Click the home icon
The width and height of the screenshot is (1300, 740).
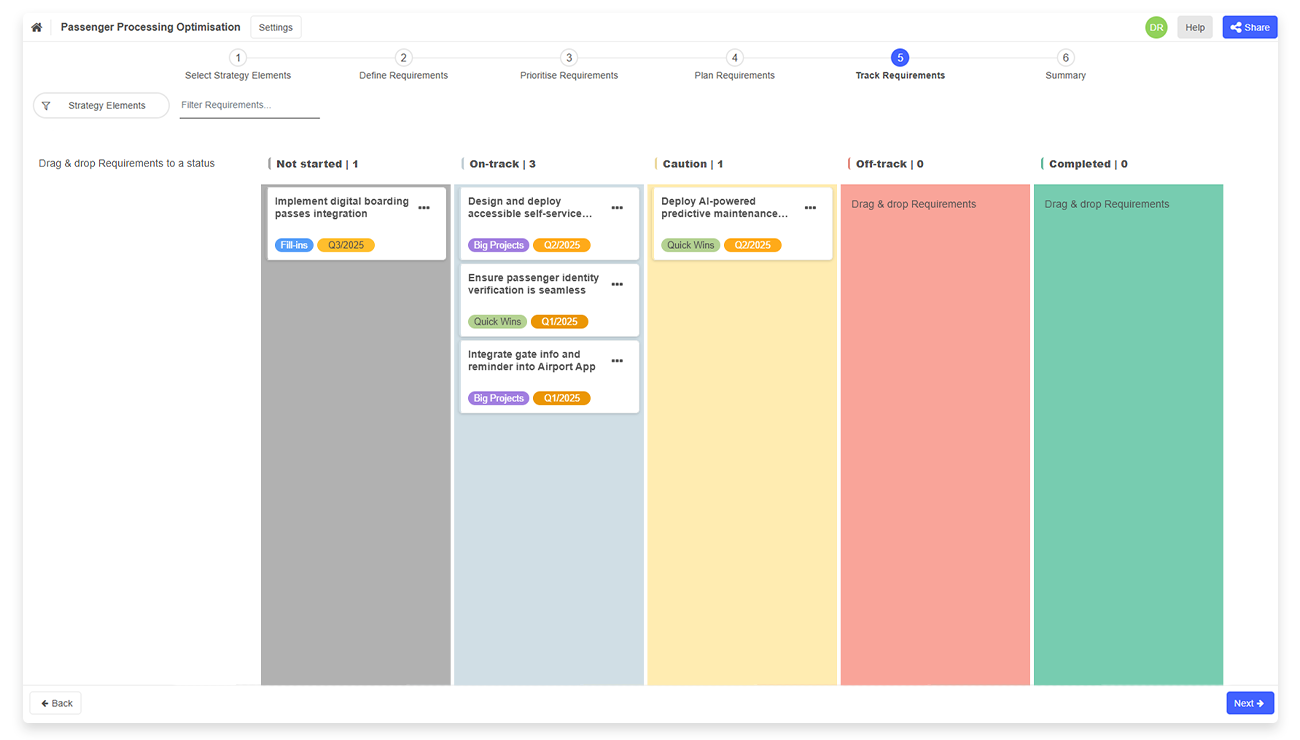37,27
